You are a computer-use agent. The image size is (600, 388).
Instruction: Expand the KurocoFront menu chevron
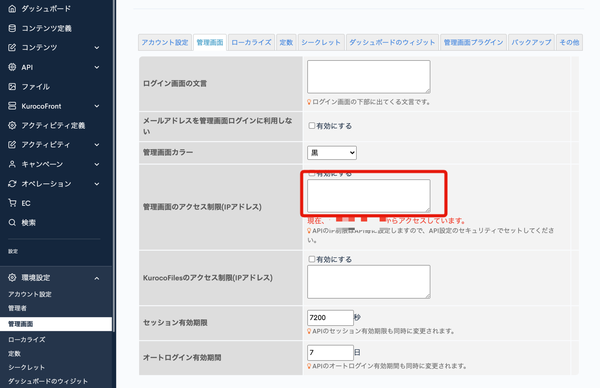click(97, 106)
